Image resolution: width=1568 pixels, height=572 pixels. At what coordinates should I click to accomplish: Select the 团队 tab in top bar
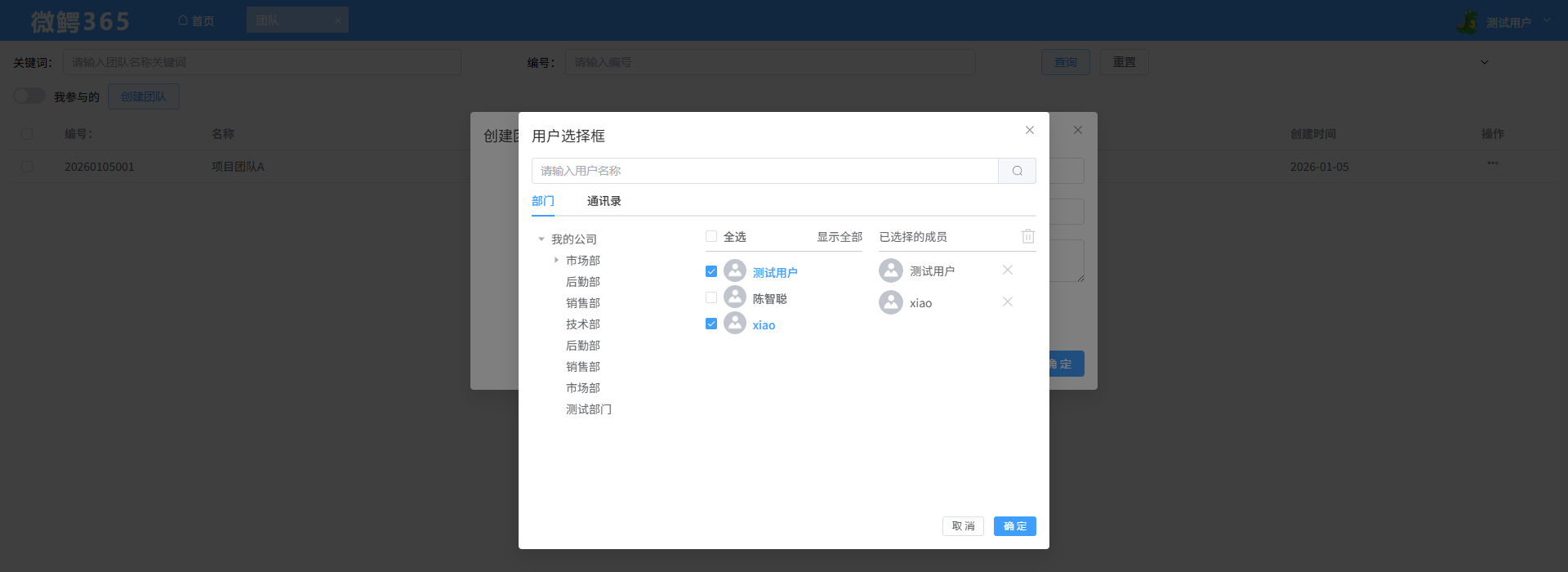(297, 20)
